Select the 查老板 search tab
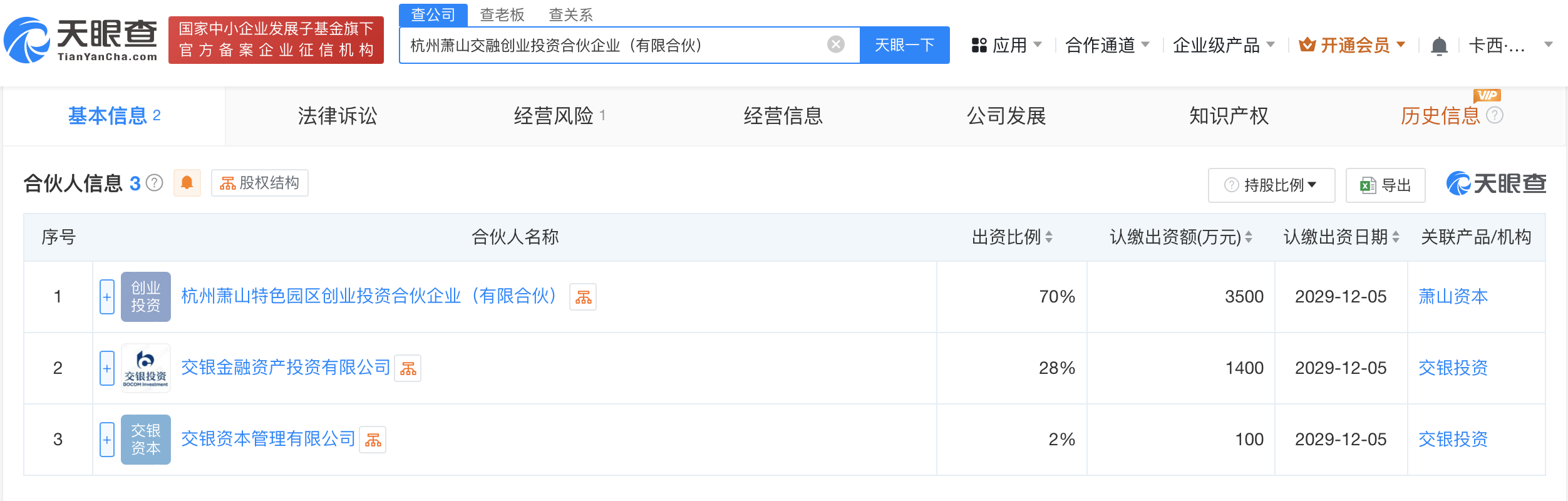The image size is (1568, 501). [502, 14]
